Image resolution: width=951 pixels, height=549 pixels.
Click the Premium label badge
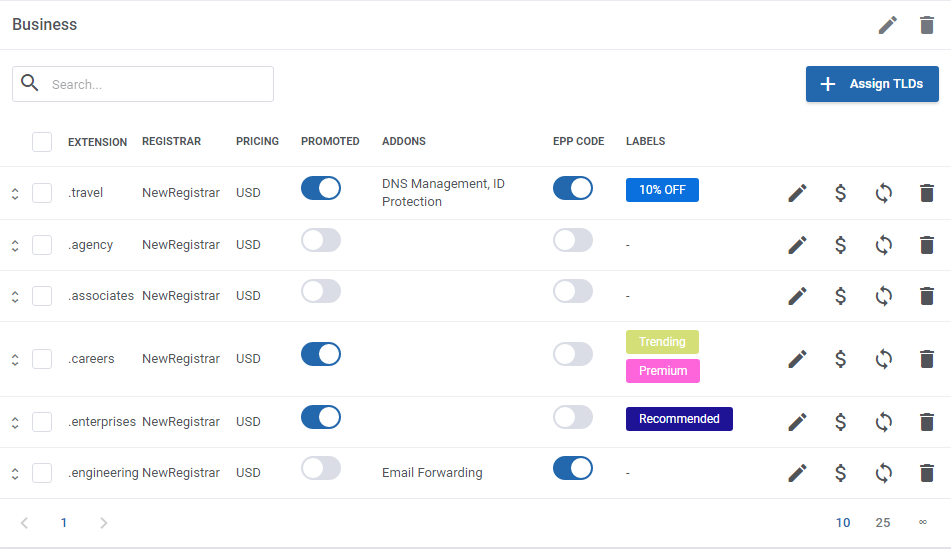(663, 371)
